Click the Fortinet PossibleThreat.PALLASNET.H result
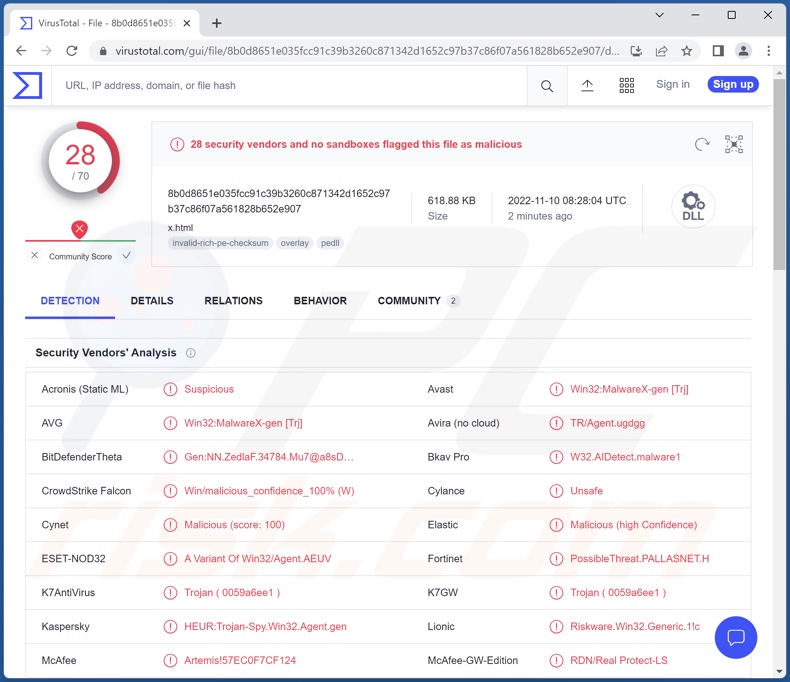Viewport: 790px width, 682px height. point(639,559)
